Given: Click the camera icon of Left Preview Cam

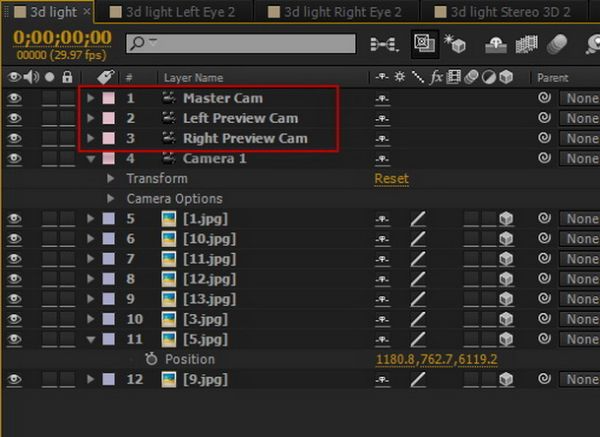Looking at the screenshot, I should pyautogui.click(x=169, y=118).
